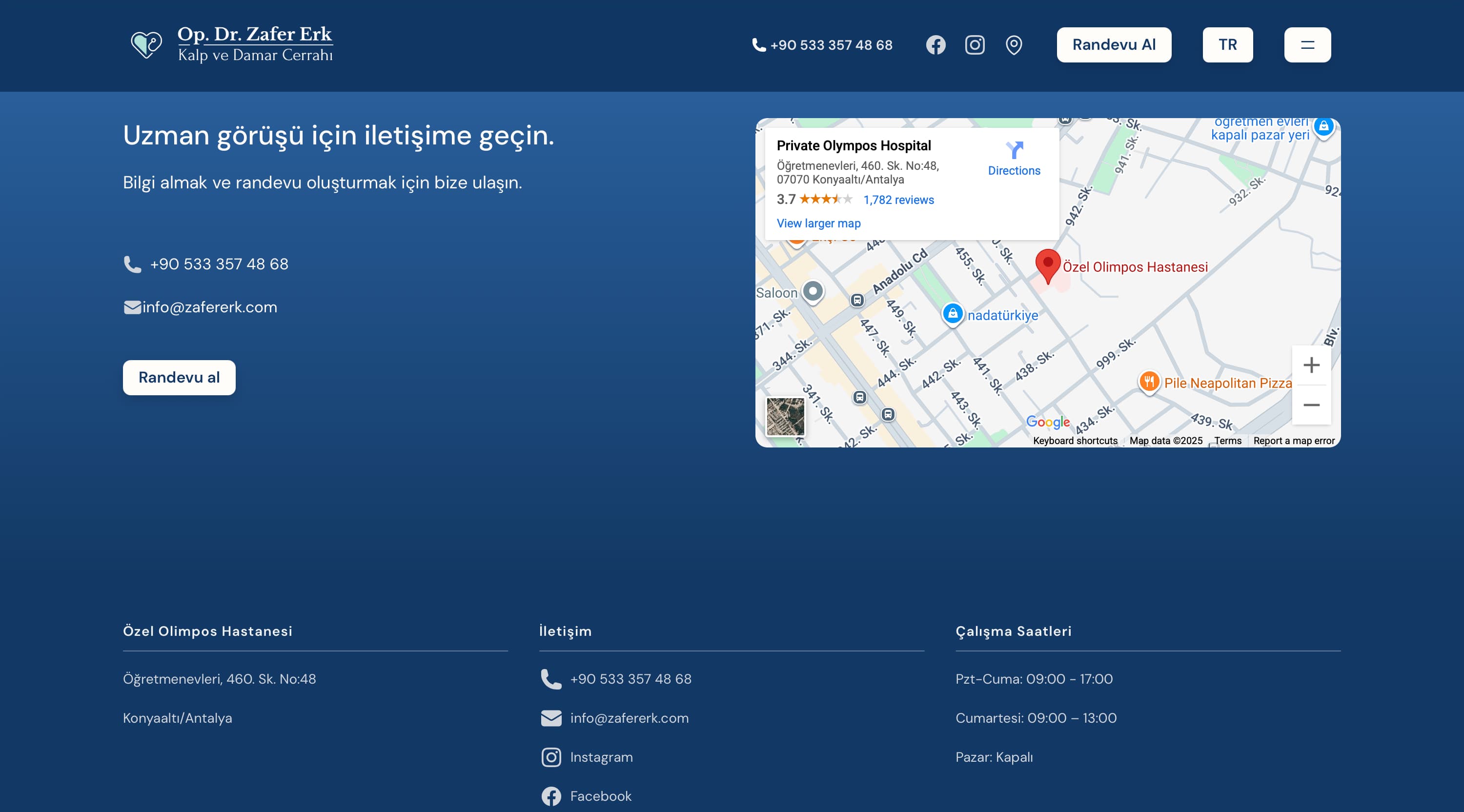Open the 1,782 reviews link
Image resolution: width=1464 pixels, height=812 pixels.
(898, 200)
